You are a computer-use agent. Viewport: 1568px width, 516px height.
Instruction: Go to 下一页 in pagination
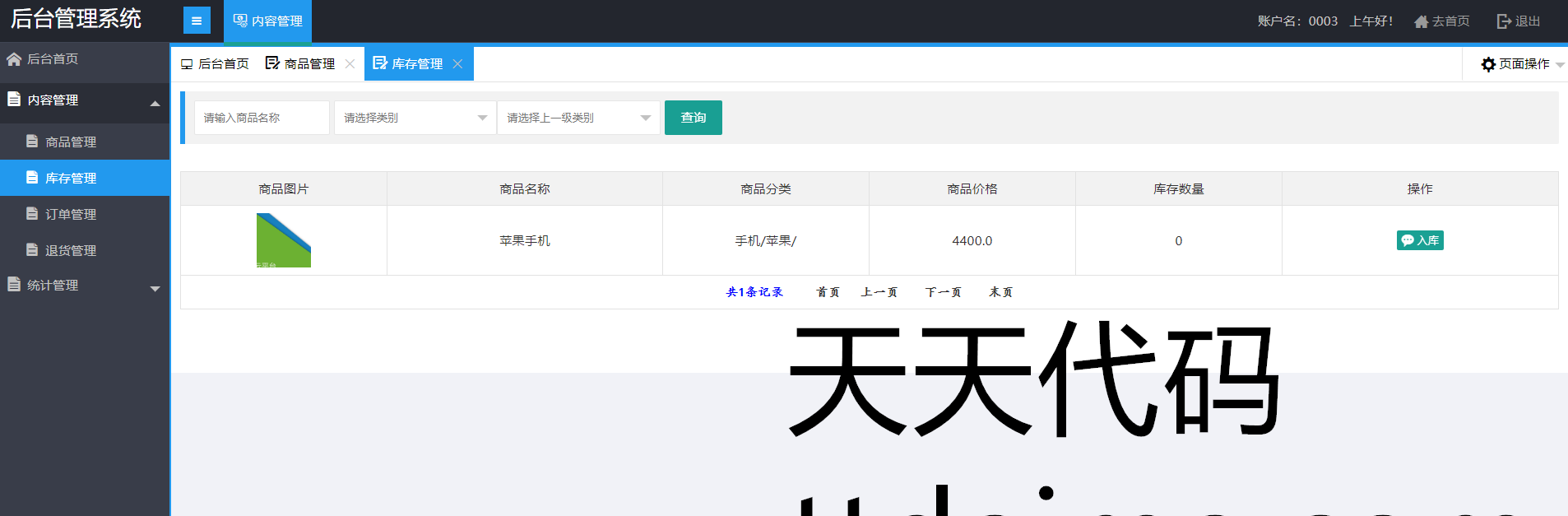click(943, 292)
